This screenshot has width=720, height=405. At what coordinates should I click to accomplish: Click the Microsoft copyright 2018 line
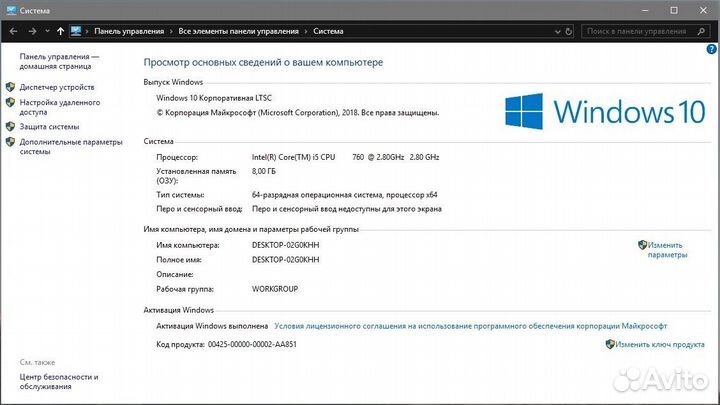298,112
